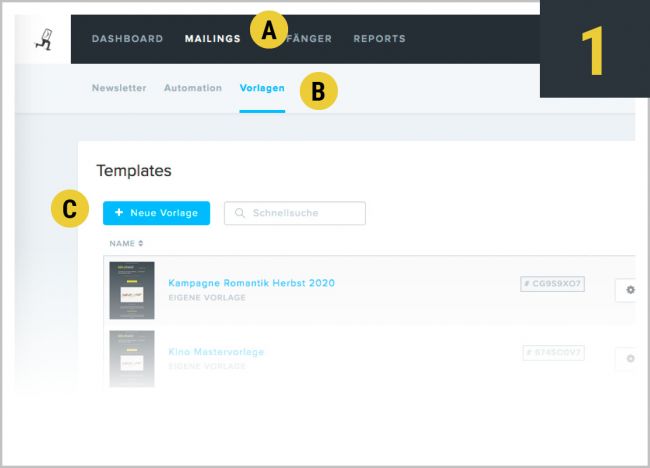Open the Kampagne Romantik Herbst 2020 link

[251, 283]
